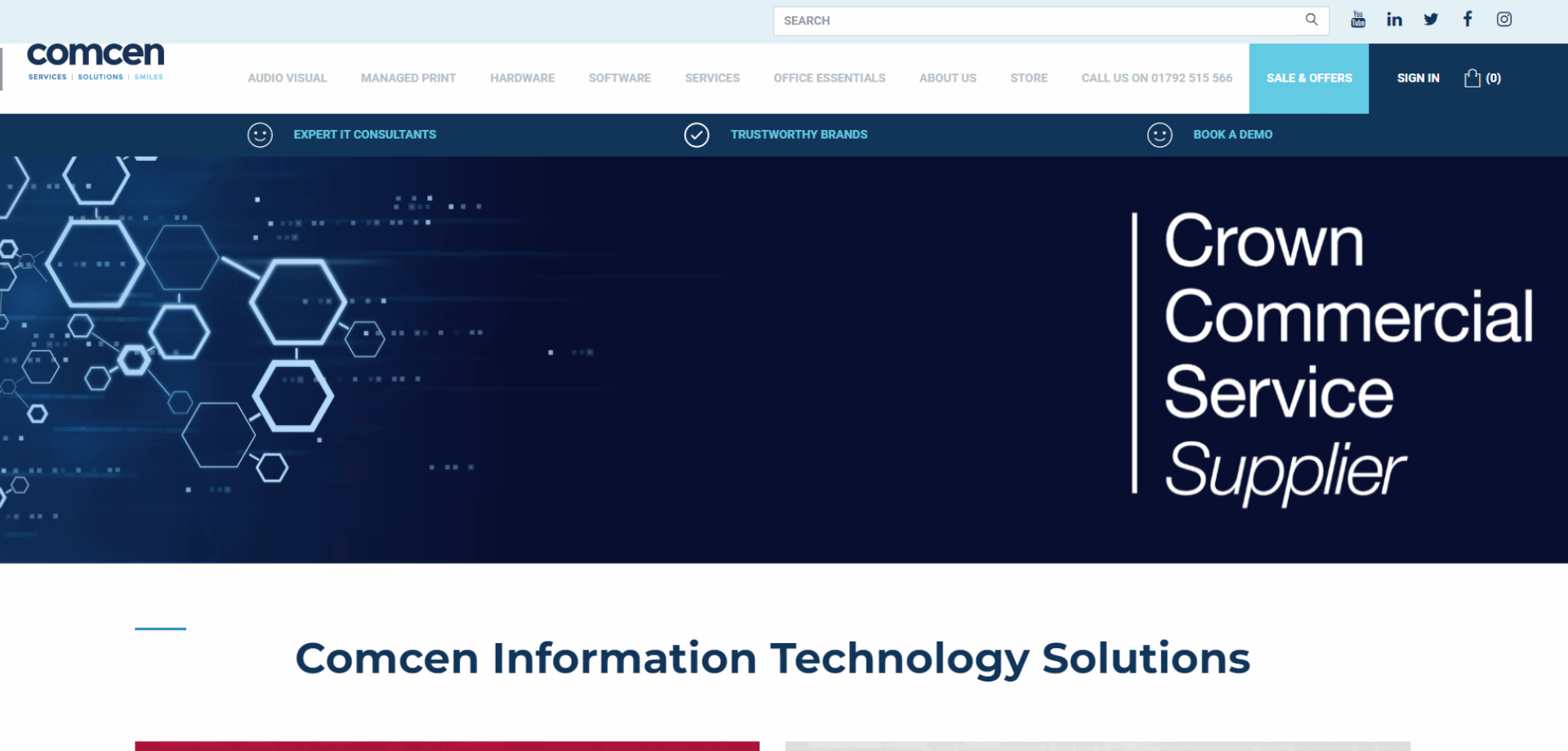Click the Book a Demo link

[1232, 135]
